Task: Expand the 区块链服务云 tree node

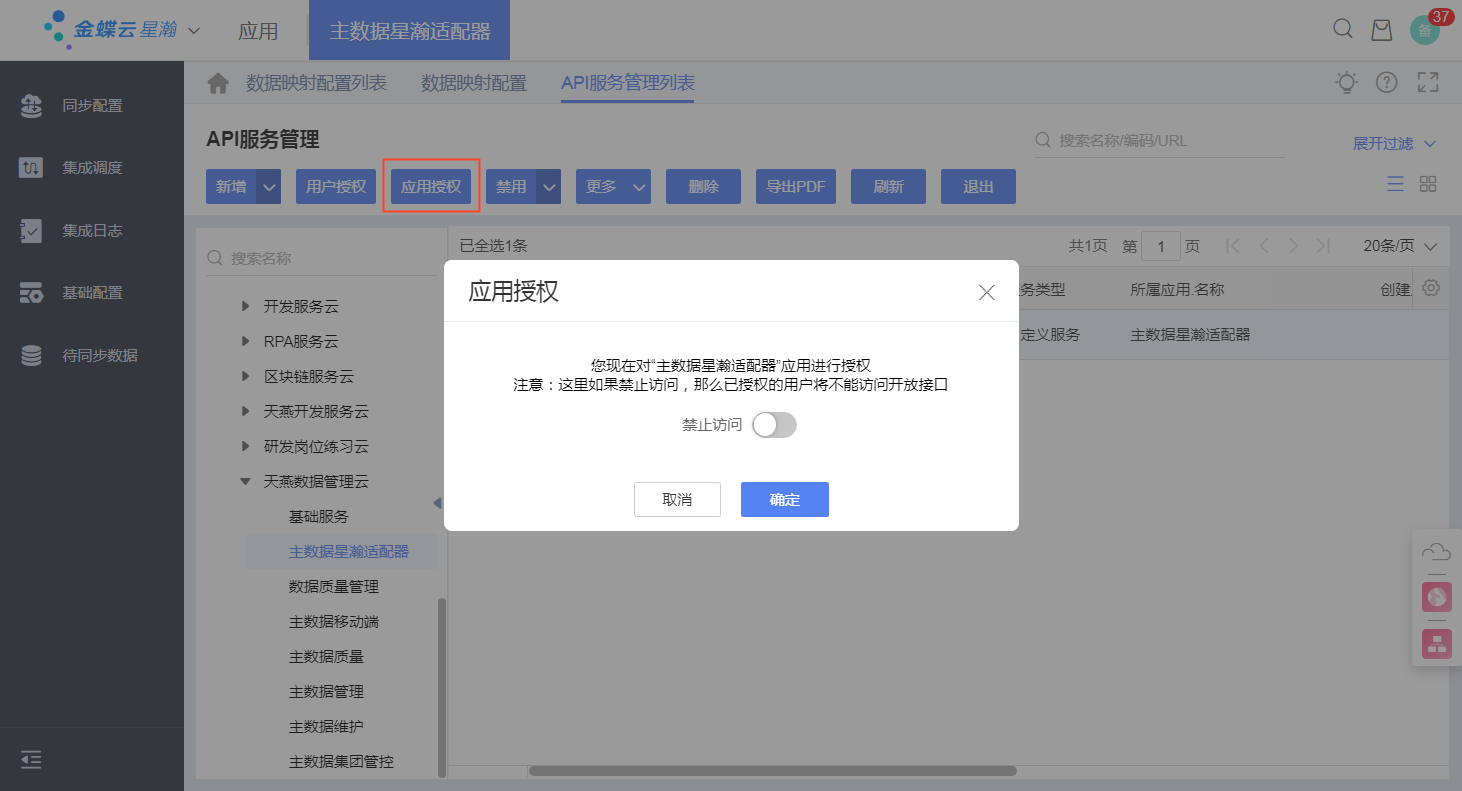Action: point(246,376)
